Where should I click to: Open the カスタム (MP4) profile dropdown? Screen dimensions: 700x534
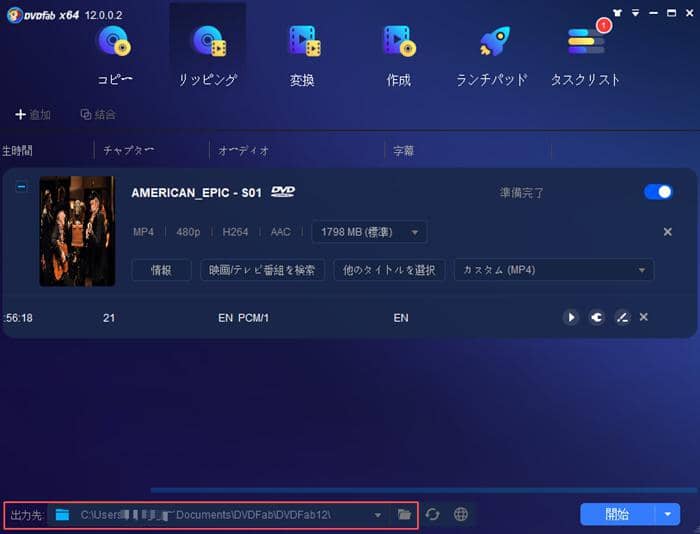pyautogui.click(x=554, y=270)
